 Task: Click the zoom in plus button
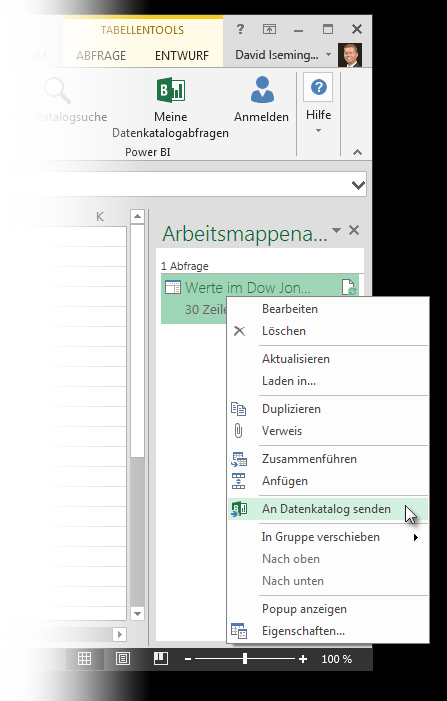303,659
